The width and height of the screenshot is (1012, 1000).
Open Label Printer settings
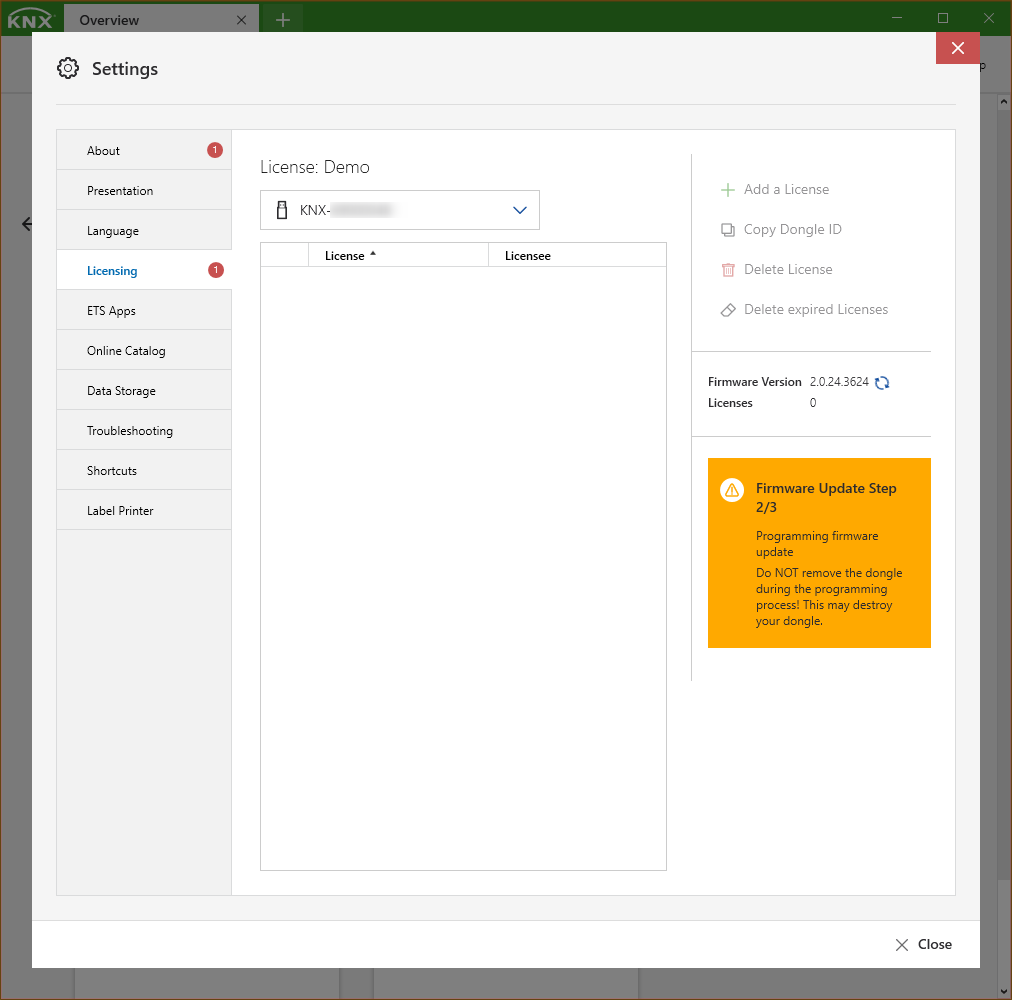tap(144, 511)
